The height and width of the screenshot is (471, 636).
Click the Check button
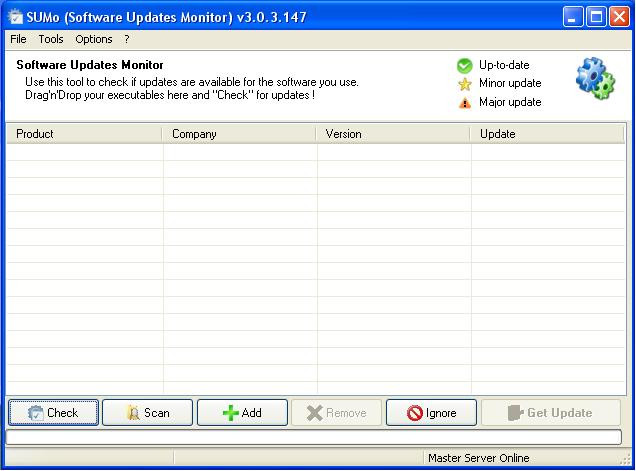pos(53,413)
